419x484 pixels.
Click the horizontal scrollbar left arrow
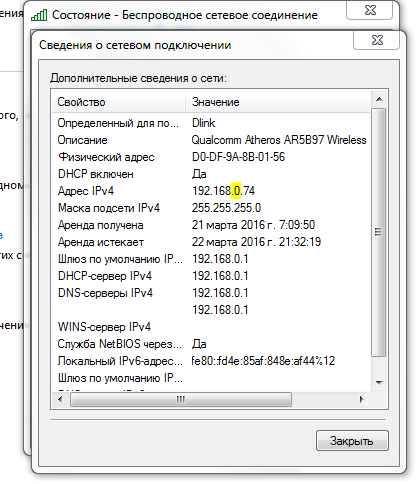pos(60,399)
